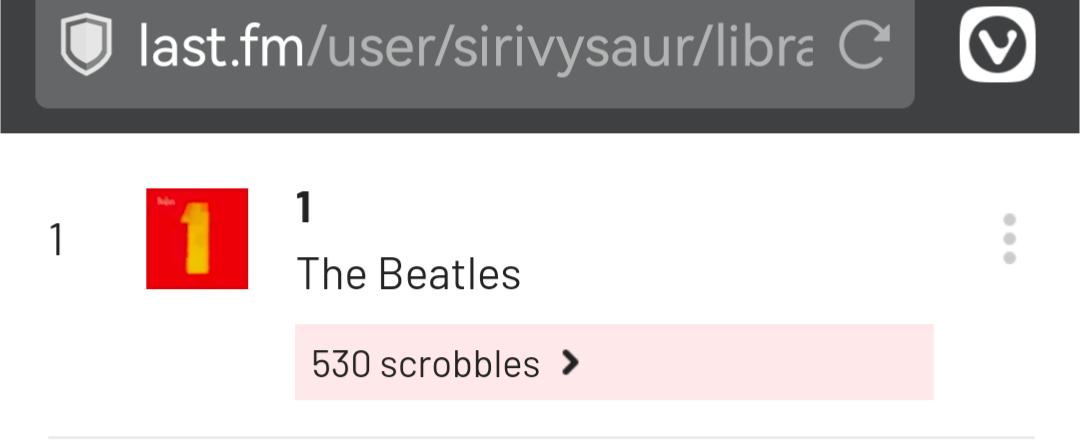Screen dimensions: 1080x447
Task: Open The Beatles 1 album cover
Action: click(197, 239)
